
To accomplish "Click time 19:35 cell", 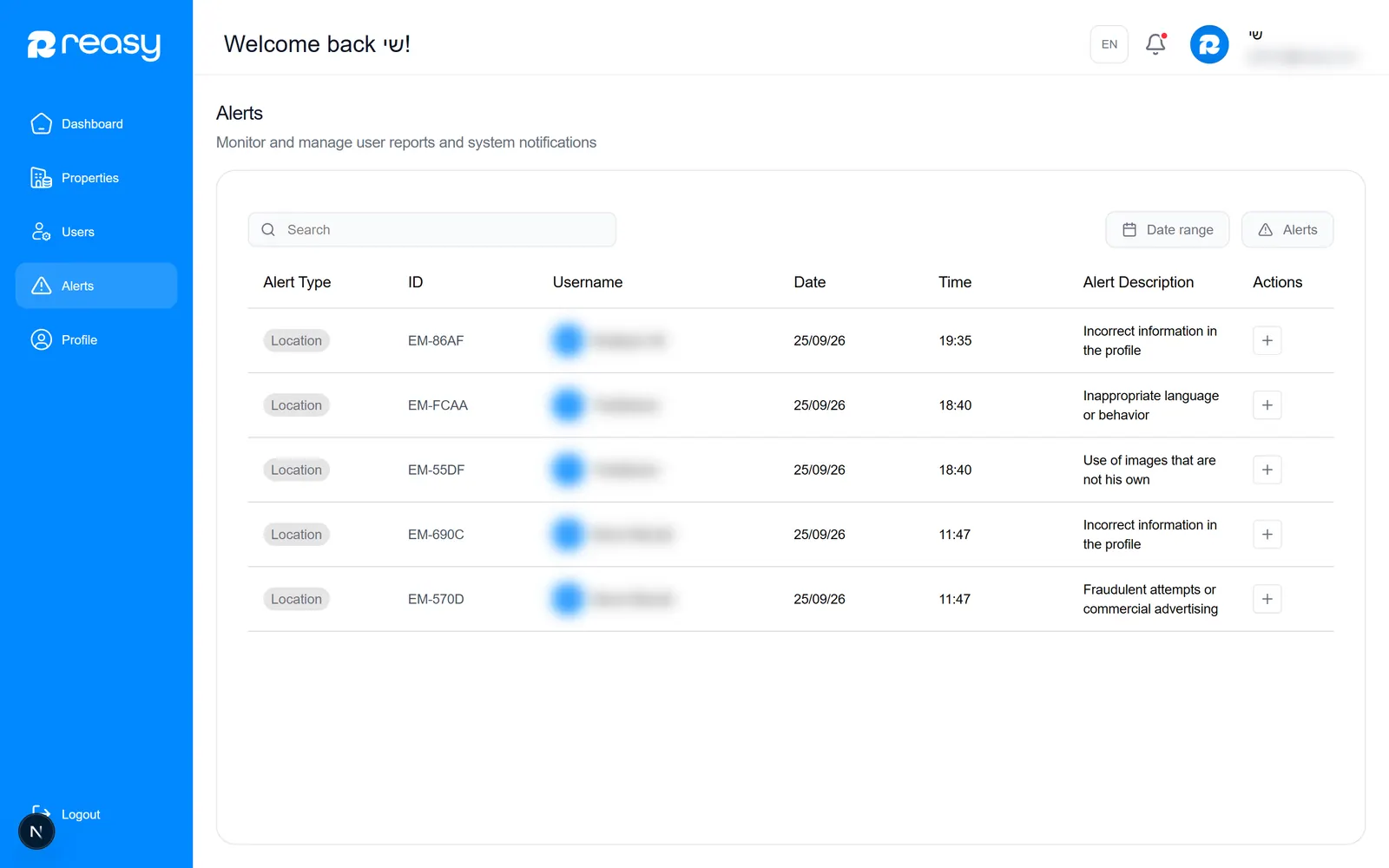I will (955, 340).
